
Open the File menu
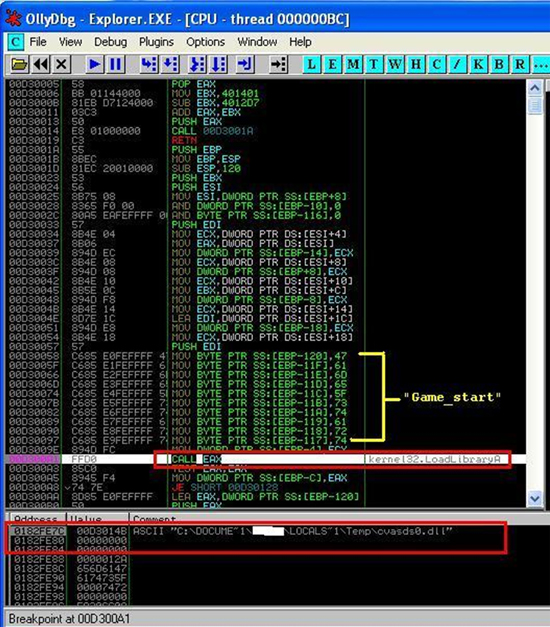click(x=38, y=42)
